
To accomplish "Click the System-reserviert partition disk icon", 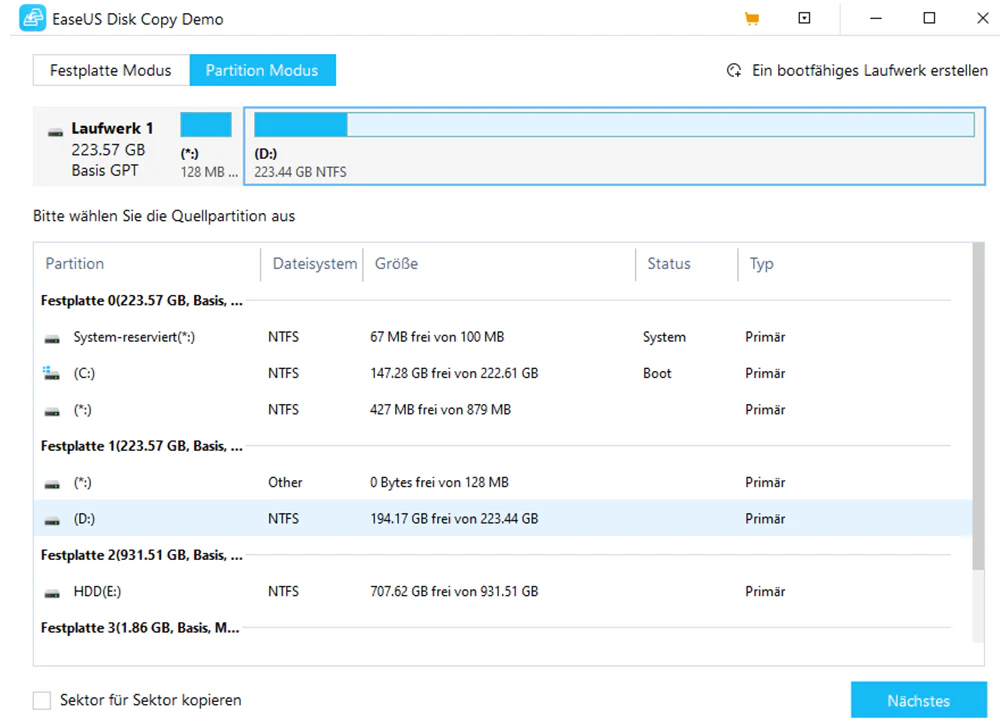I will point(52,338).
